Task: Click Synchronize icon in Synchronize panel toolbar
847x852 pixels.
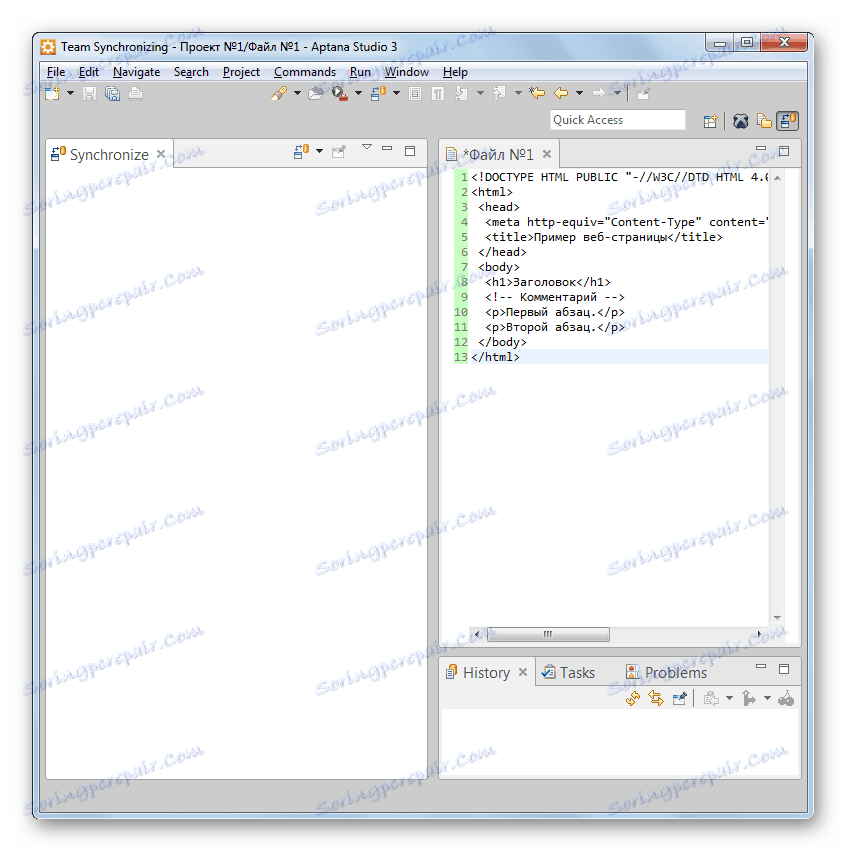Action: coord(302,152)
